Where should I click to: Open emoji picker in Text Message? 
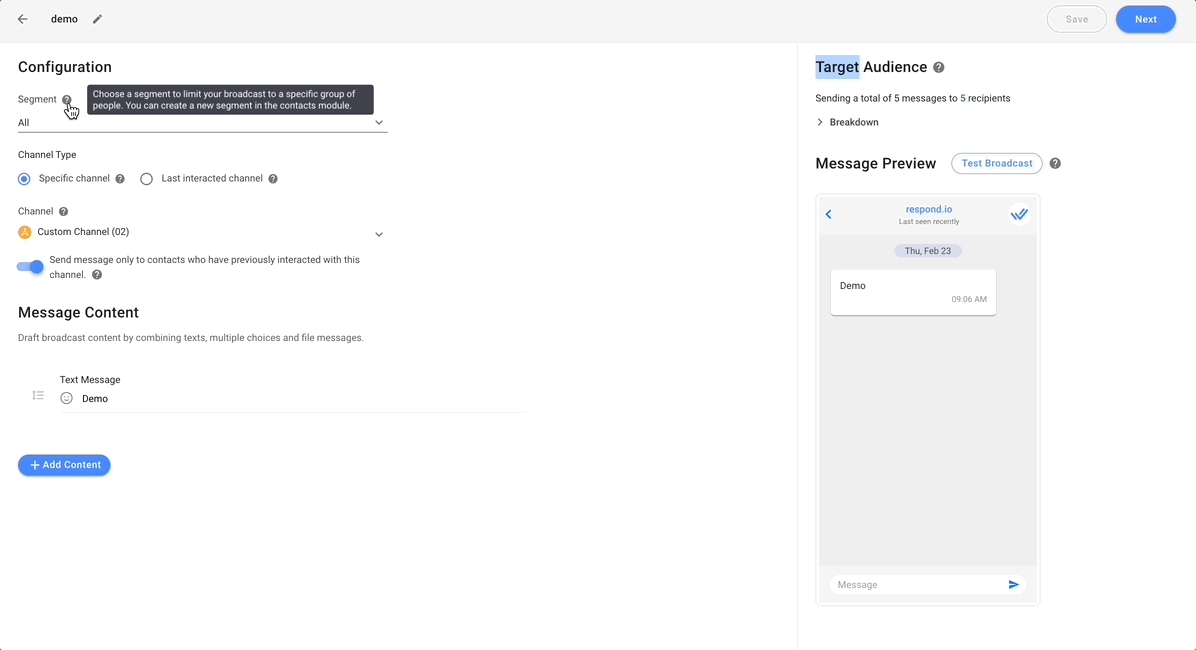point(67,398)
